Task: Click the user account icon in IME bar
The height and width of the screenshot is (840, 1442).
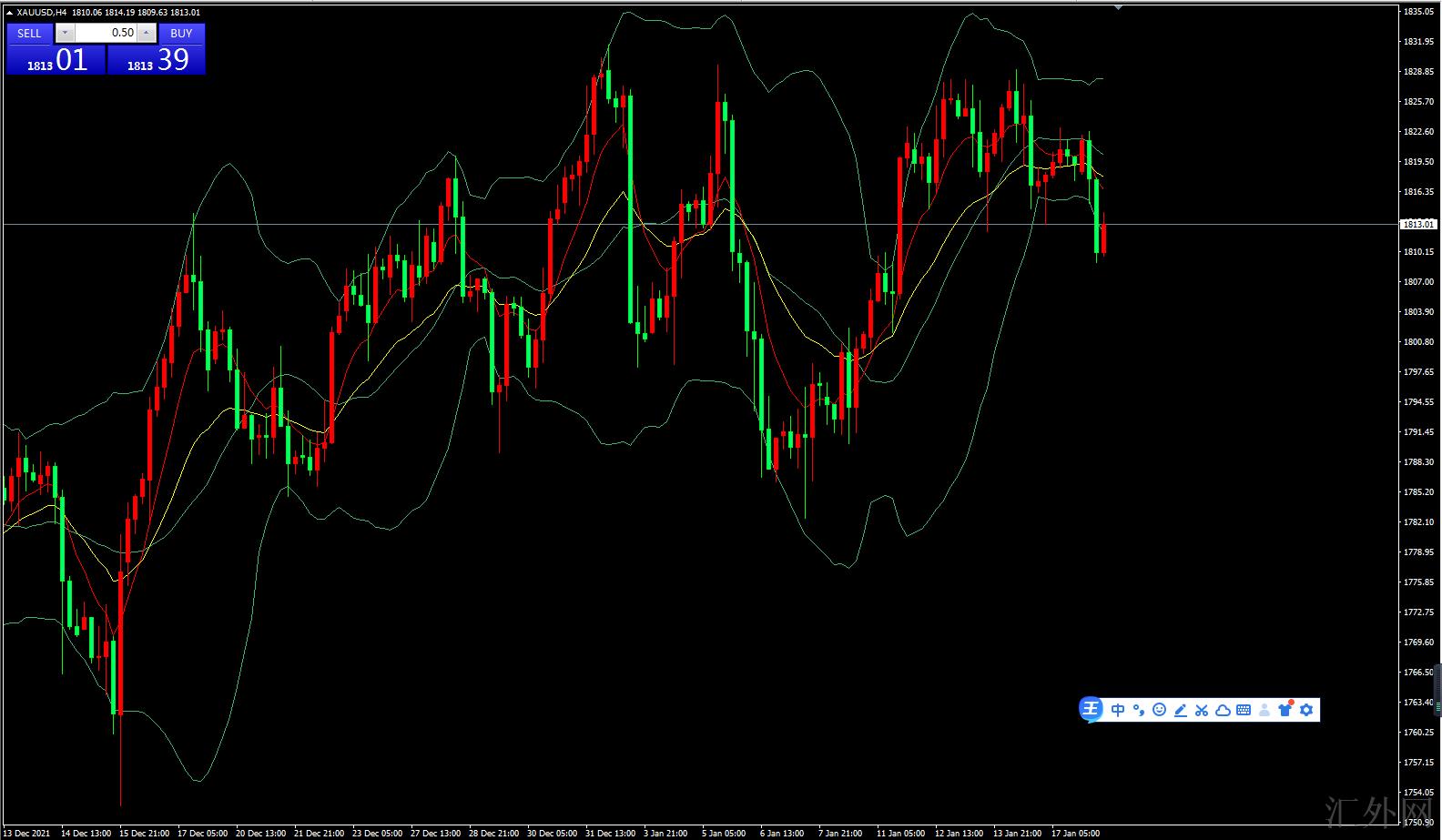Action: pos(1264,710)
